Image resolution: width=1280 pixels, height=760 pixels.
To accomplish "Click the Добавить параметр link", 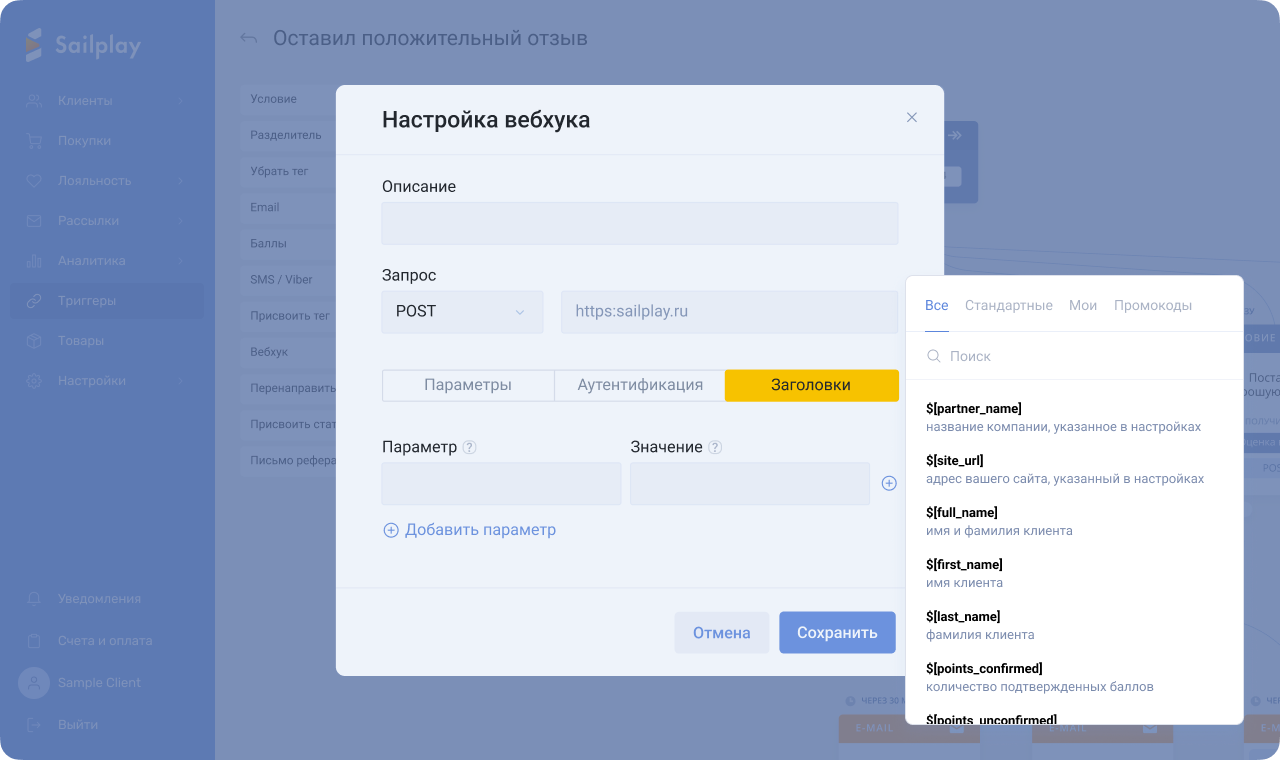I will (470, 530).
